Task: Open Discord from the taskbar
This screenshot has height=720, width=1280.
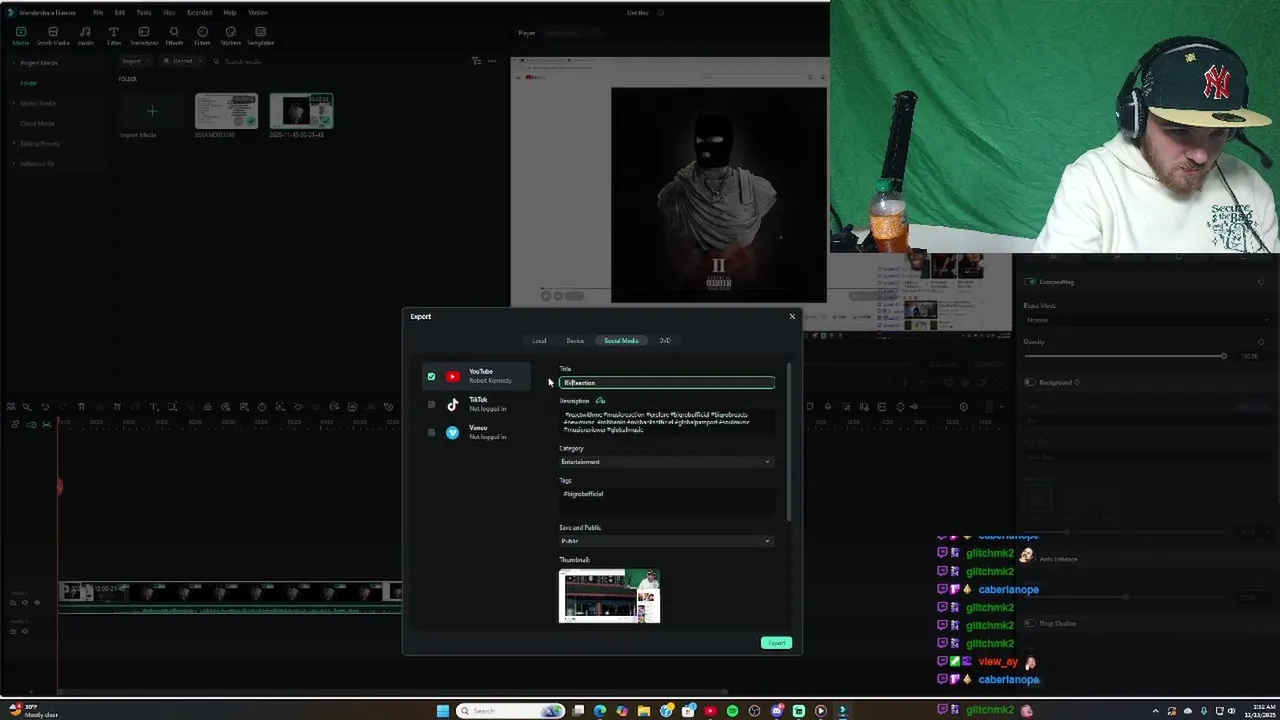Action: click(776, 711)
